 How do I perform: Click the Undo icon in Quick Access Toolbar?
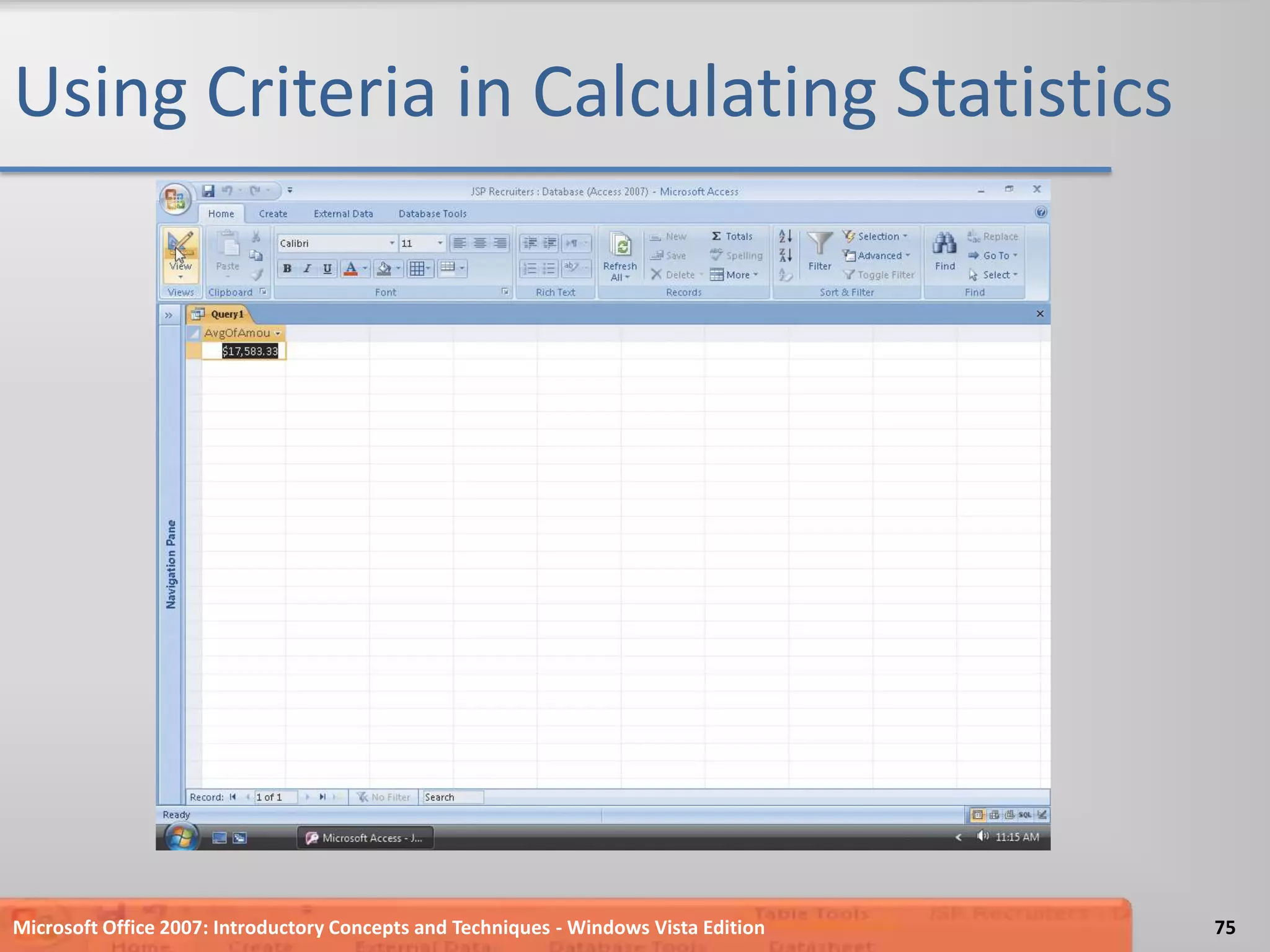228,191
